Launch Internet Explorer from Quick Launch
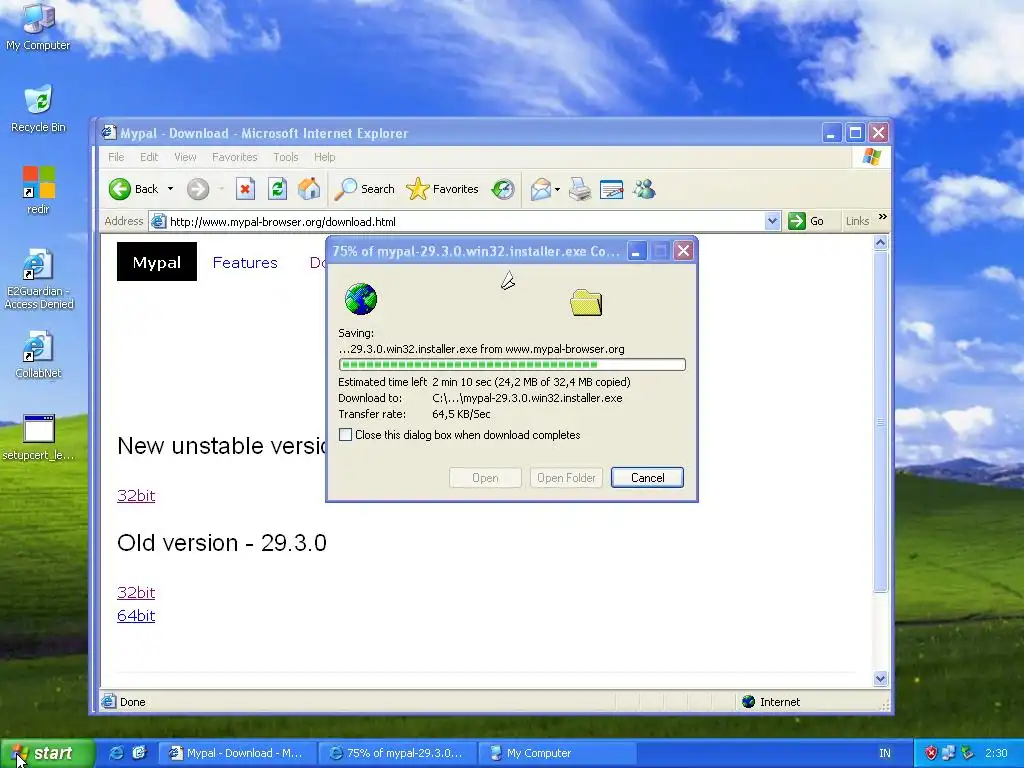The height and width of the screenshot is (768, 1024). pyautogui.click(x=117, y=753)
